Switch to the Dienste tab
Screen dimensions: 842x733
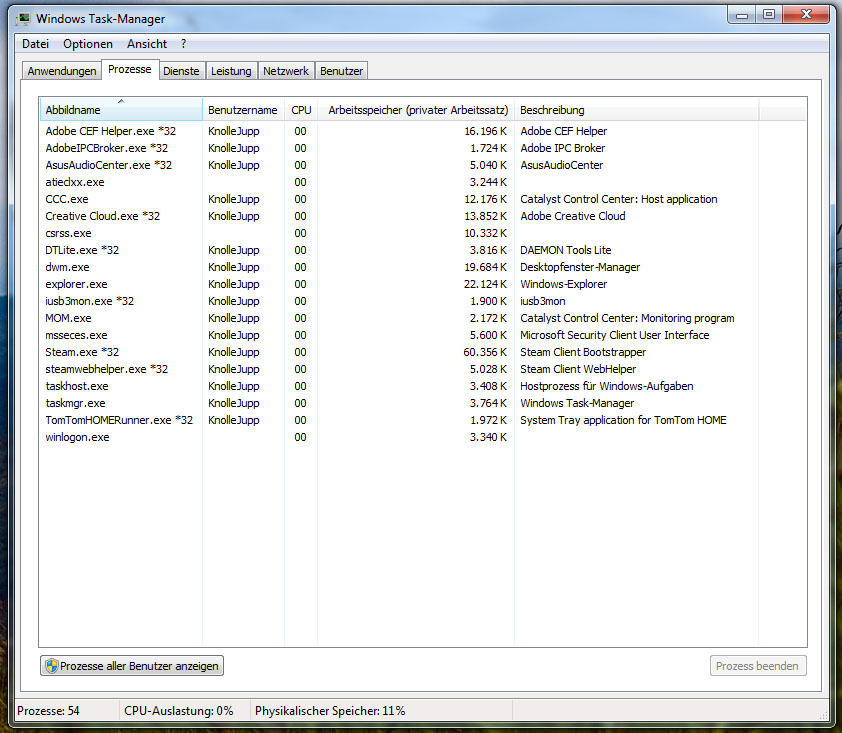point(181,71)
